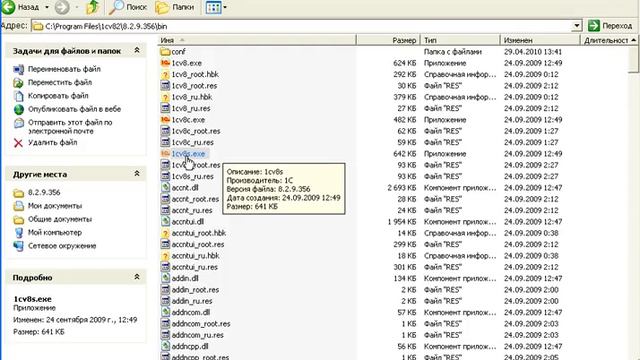Open 'Общие документы' link
The image size is (640, 360).
[60, 219]
